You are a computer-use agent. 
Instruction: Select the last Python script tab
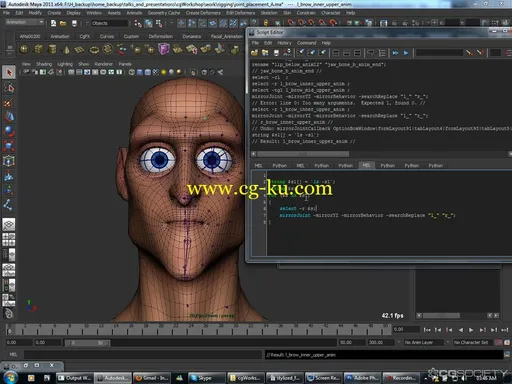(x=436, y=166)
